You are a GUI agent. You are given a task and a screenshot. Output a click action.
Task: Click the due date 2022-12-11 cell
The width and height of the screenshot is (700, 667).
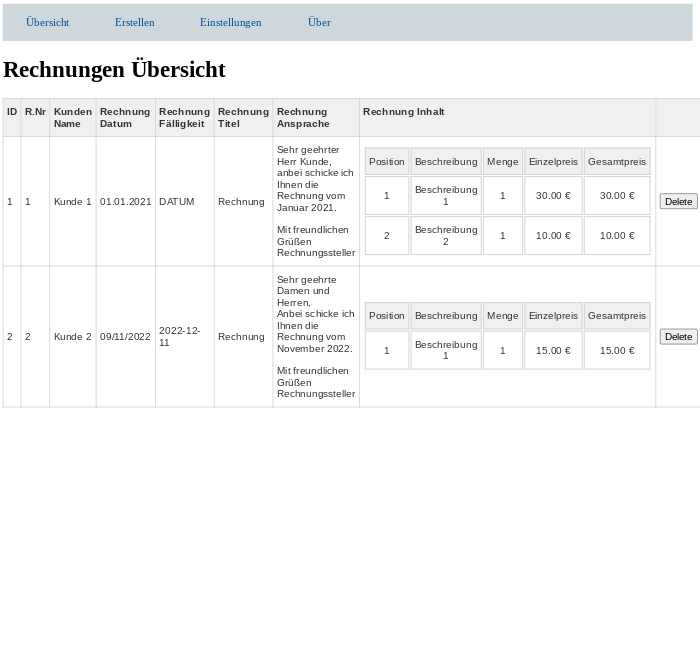[180, 337]
